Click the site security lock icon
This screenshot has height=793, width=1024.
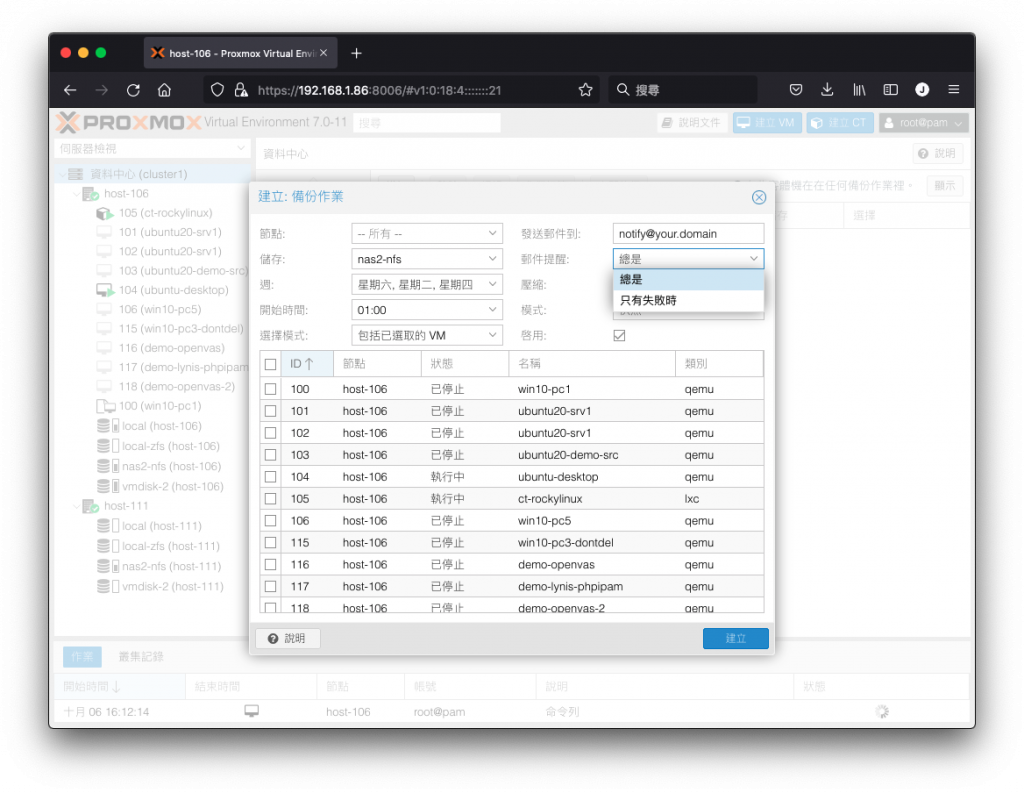coord(241,90)
